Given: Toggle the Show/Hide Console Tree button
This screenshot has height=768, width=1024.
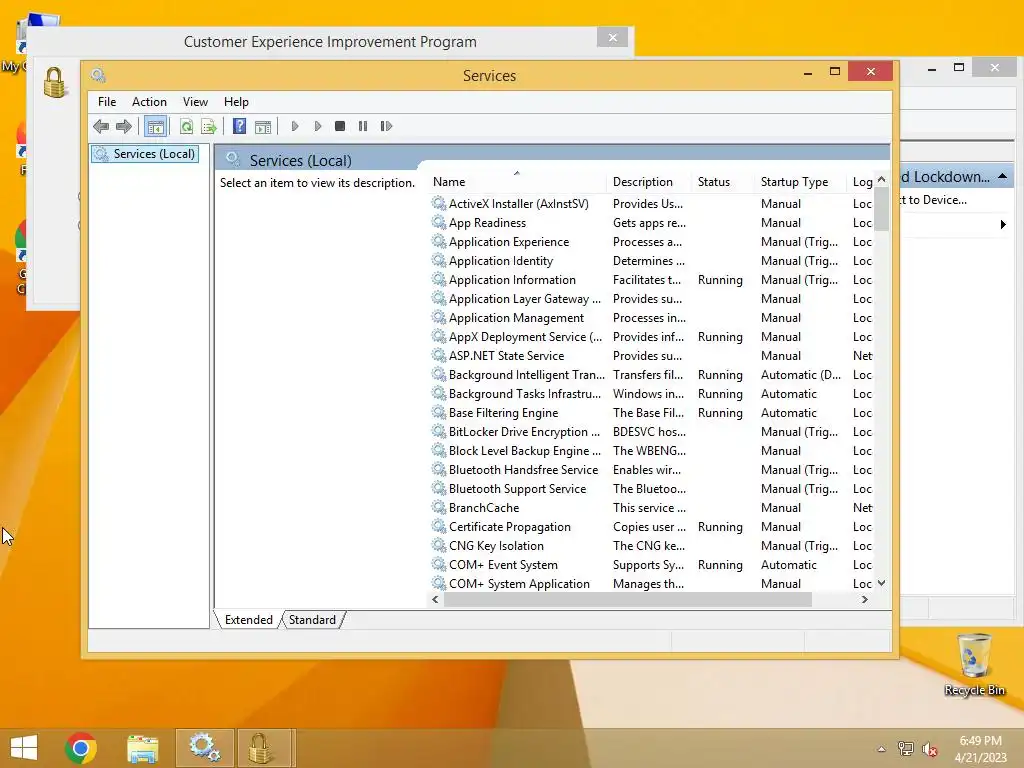Looking at the screenshot, I should click(x=155, y=126).
